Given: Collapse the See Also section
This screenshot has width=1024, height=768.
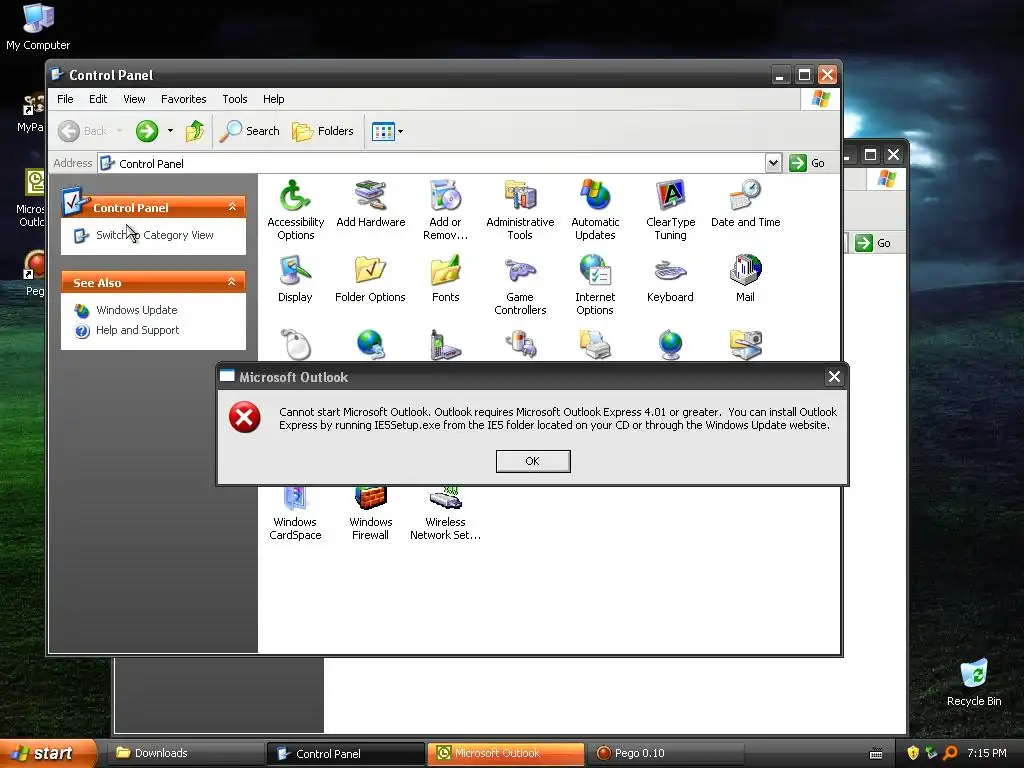Looking at the screenshot, I should (x=232, y=281).
